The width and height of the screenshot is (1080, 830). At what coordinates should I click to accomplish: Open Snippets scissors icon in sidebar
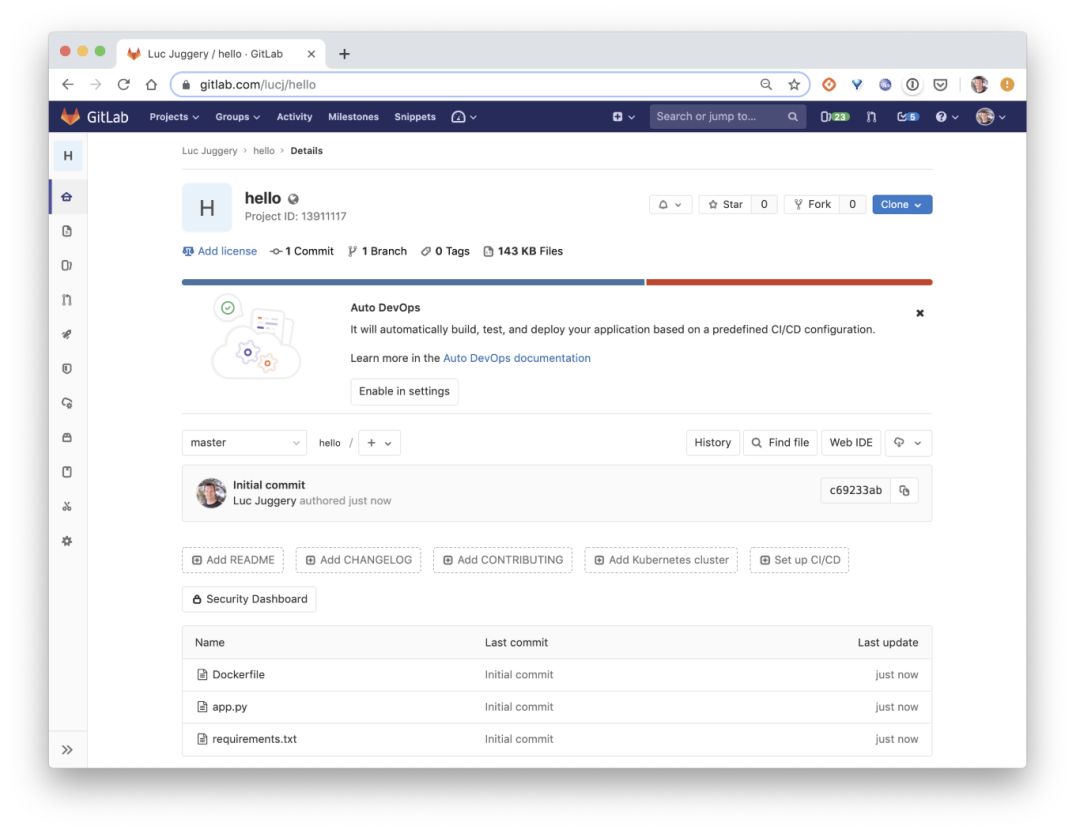point(67,506)
